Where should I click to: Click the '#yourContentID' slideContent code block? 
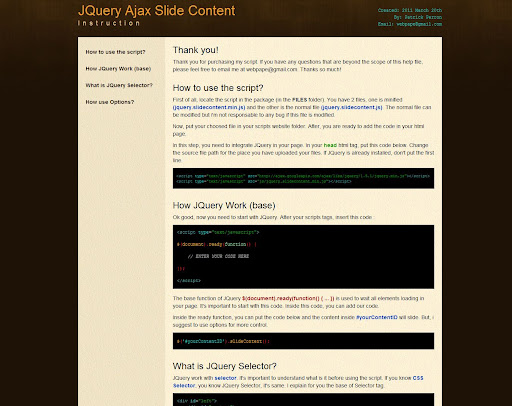(x=303, y=341)
